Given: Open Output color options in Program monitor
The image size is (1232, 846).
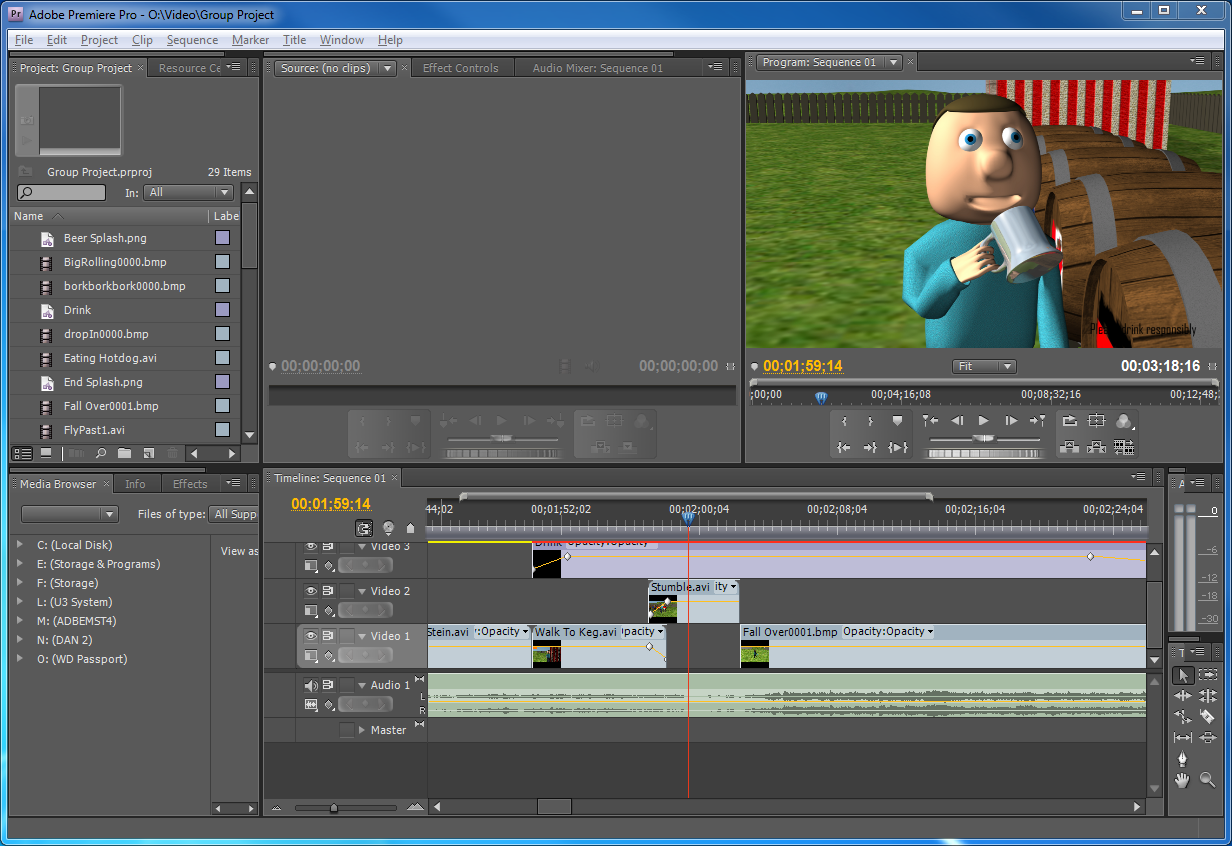Looking at the screenshot, I should [1124, 421].
